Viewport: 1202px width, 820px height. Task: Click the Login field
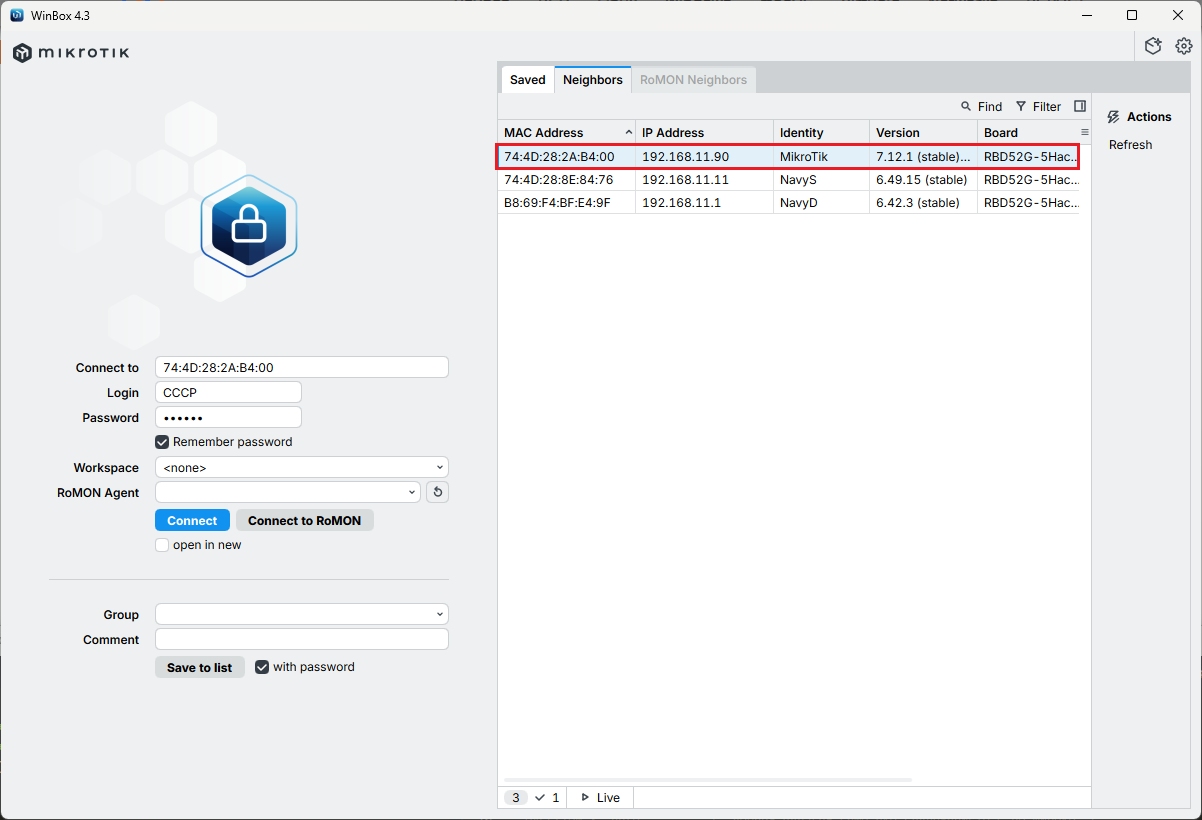click(228, 393)
